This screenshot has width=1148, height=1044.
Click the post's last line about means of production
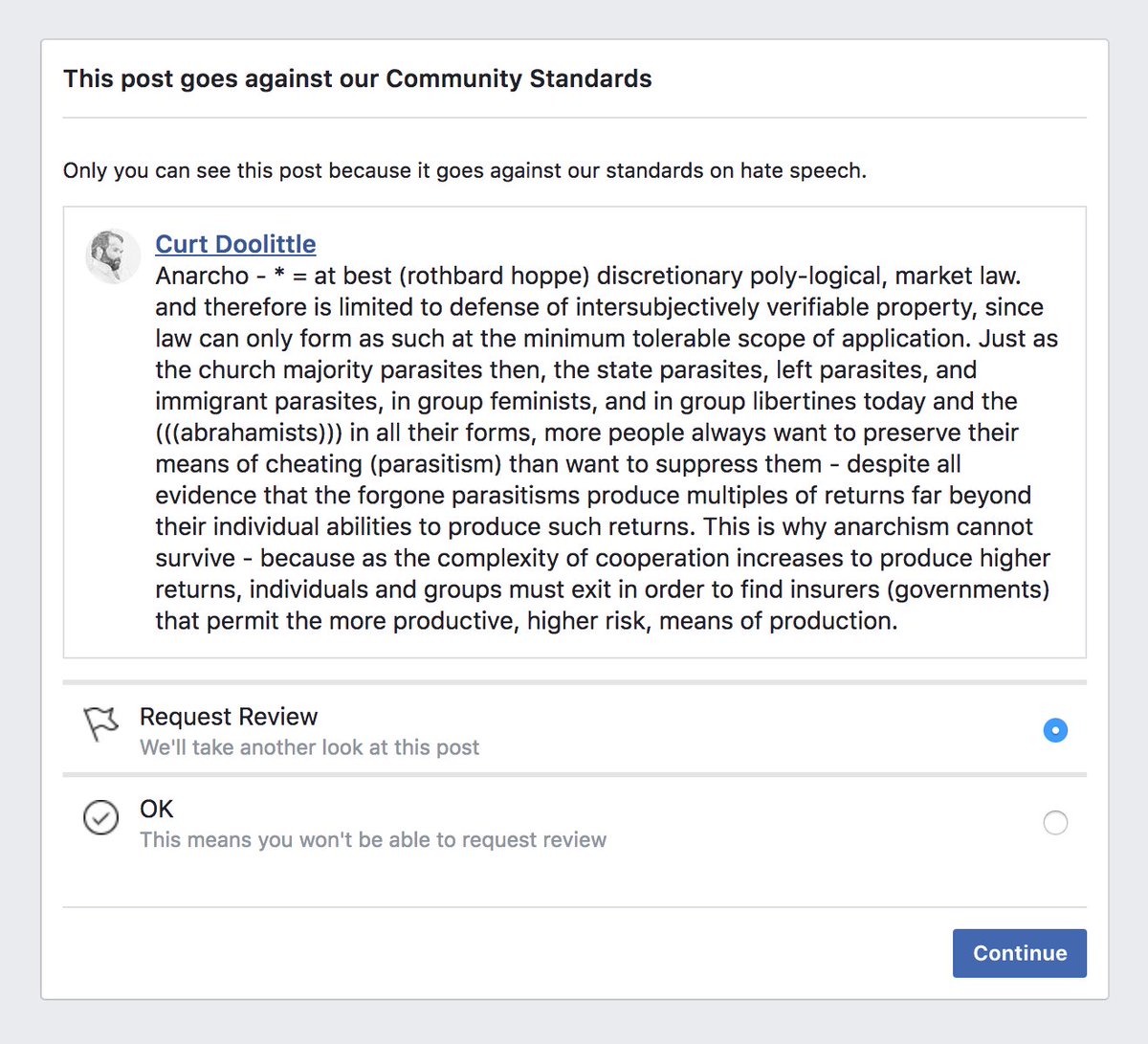(526, 621)
